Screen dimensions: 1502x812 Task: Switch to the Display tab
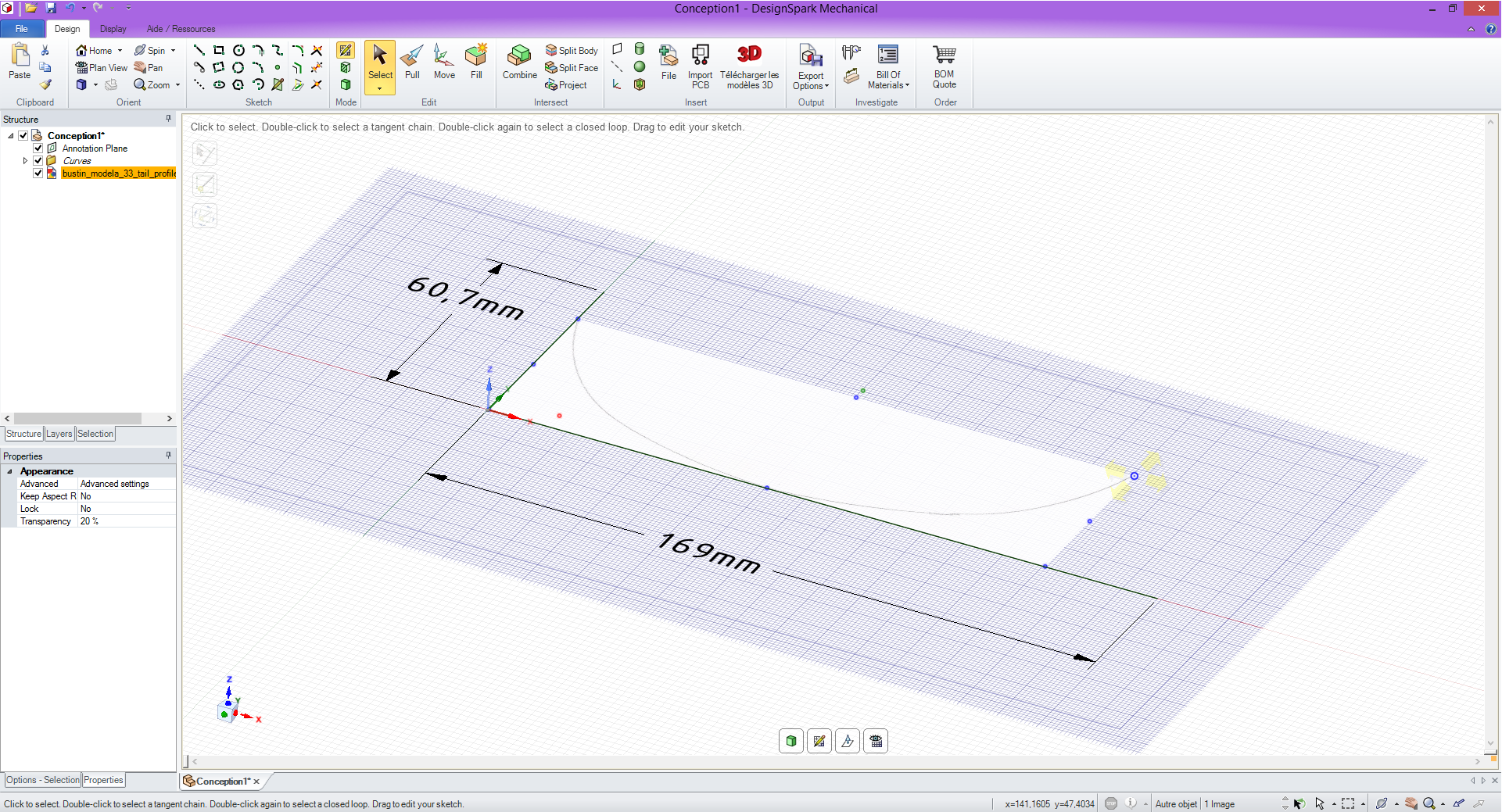(113, 29)
